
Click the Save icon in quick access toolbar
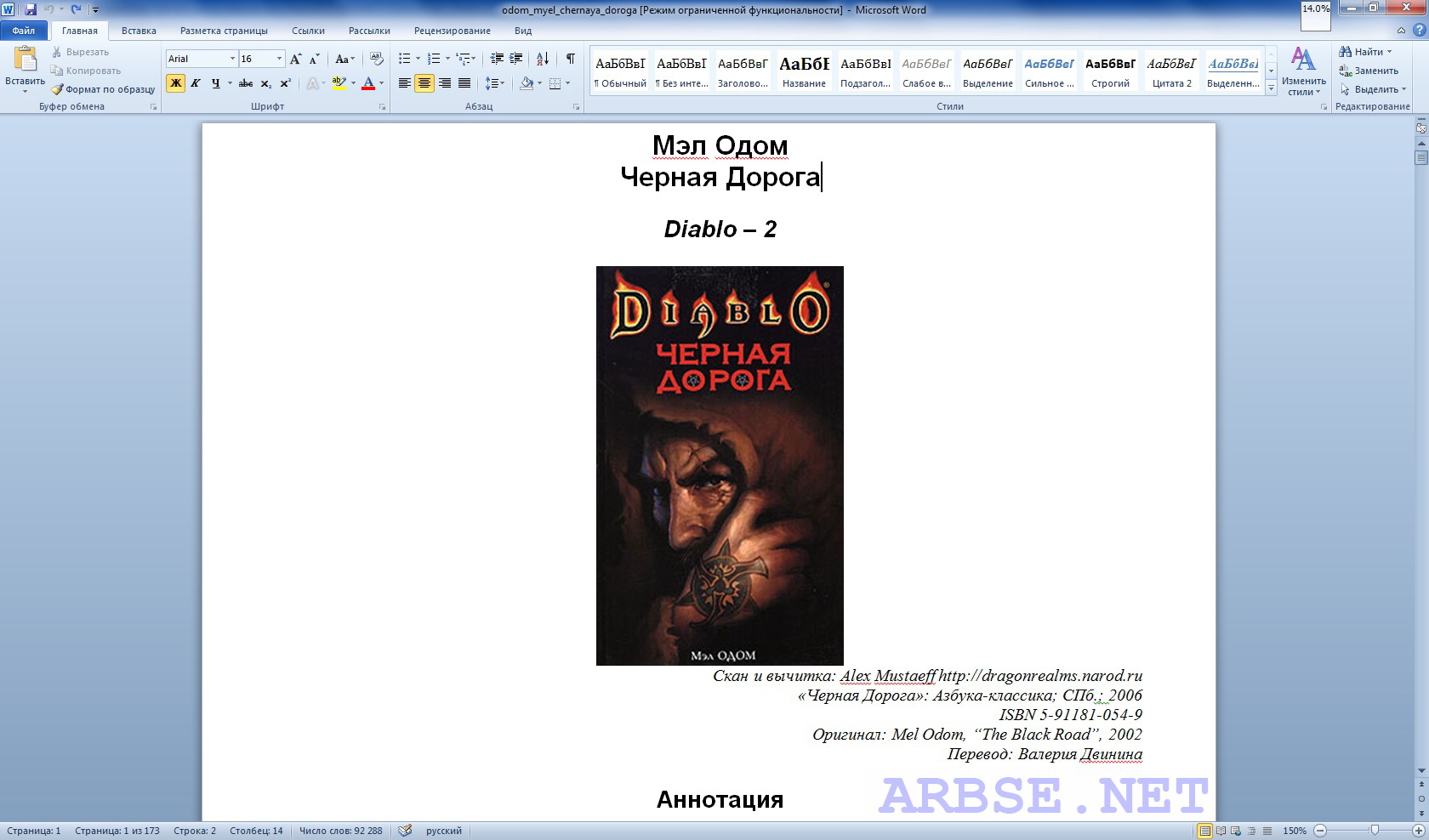[31, 9]
